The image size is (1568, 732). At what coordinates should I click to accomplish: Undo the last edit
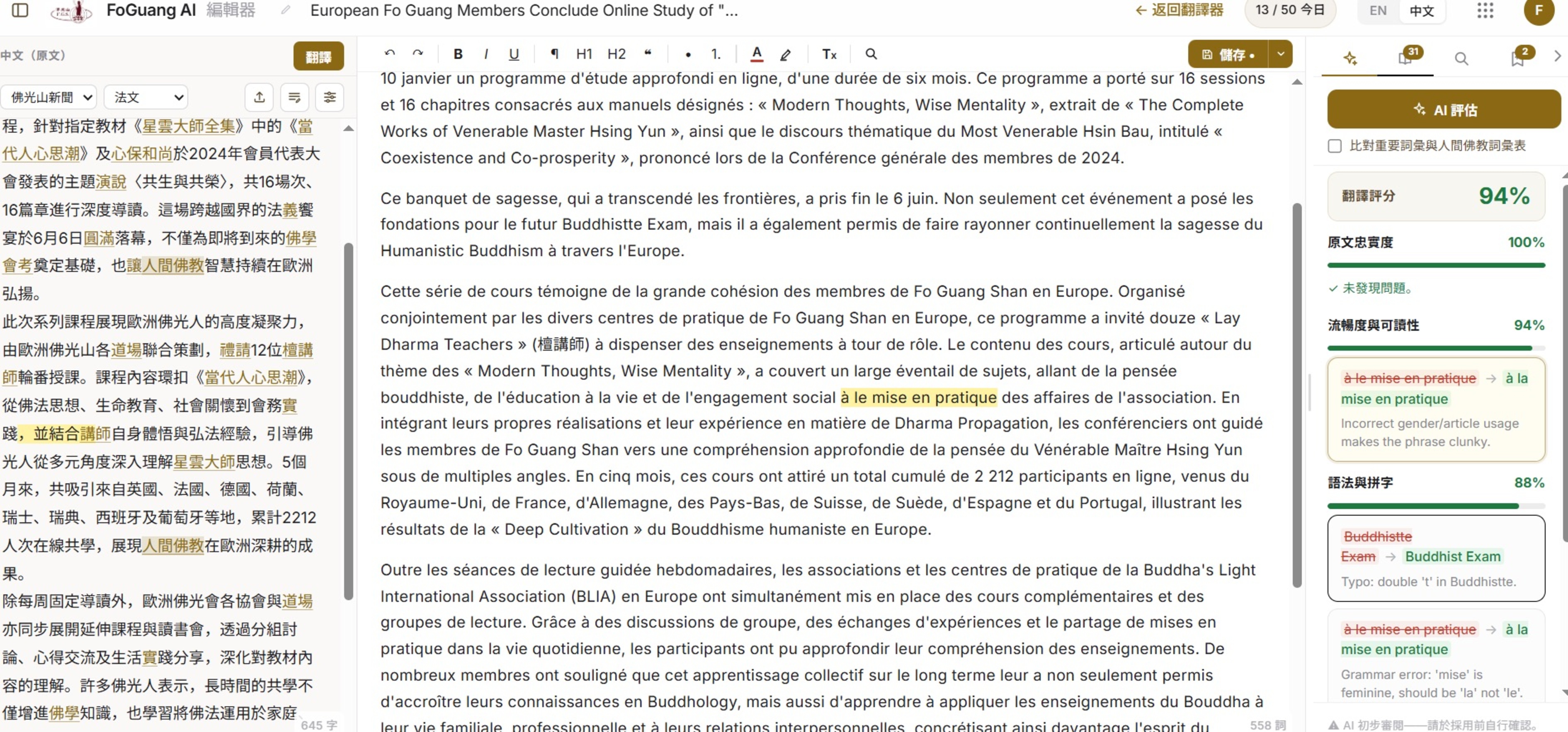[x=390, y=53]
